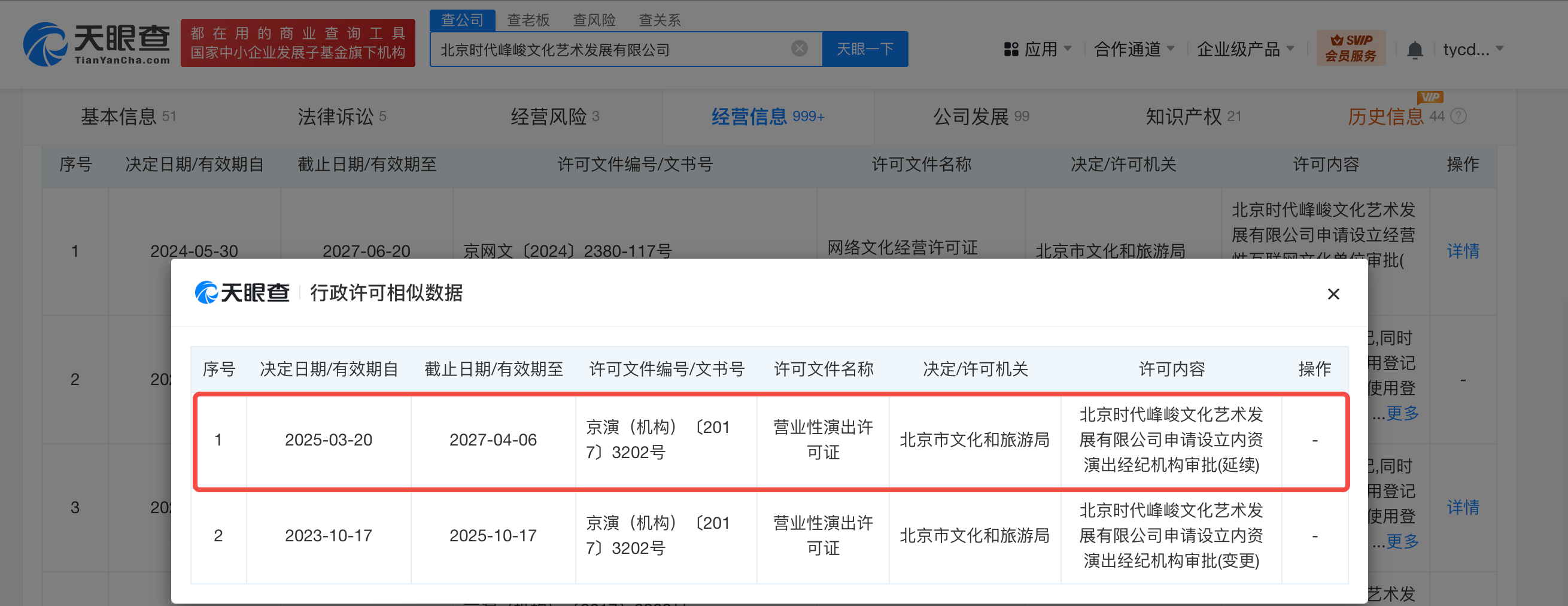Switch to 查老板 search tab
Viewport: 1568px width, 606px height.
pos(528,20)
